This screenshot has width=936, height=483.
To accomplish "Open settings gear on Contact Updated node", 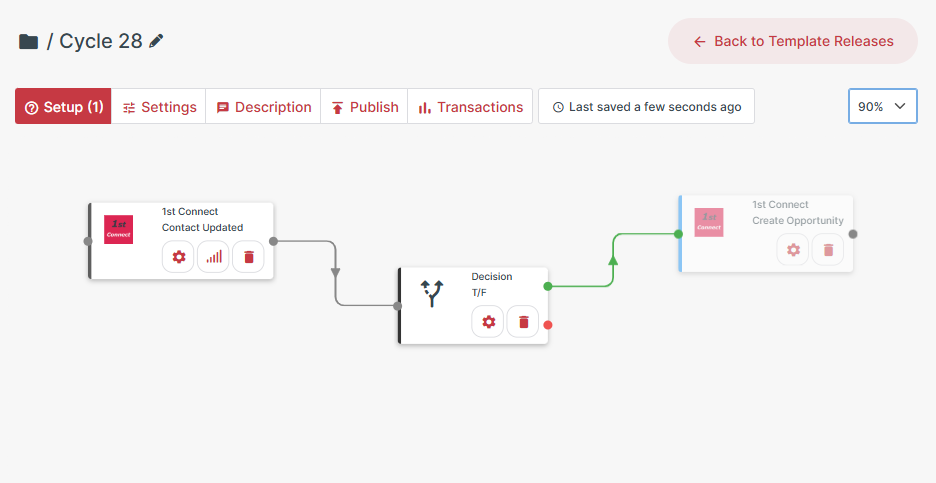I will tap(179, 257).
